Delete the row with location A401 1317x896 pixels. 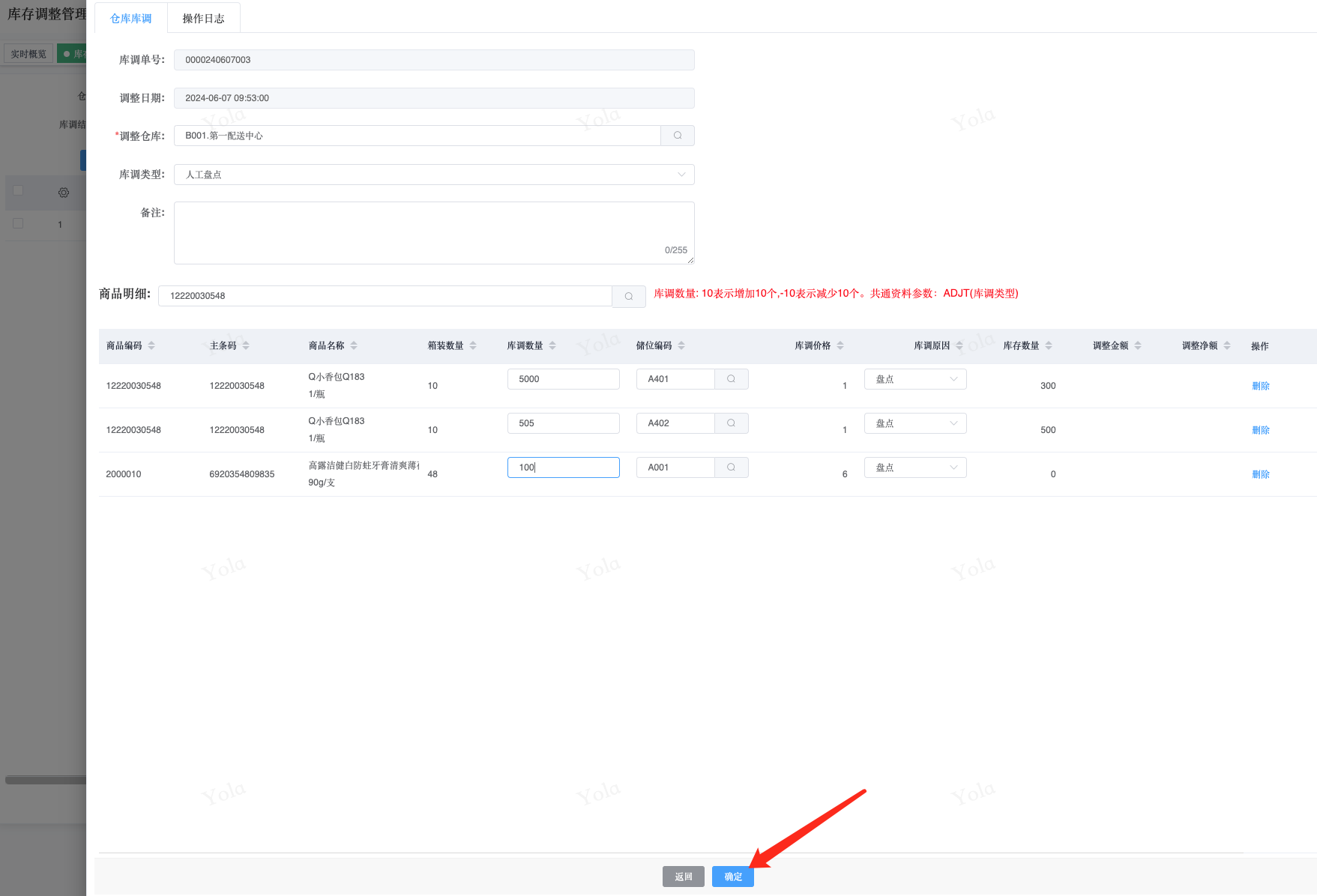[1261, 386]
